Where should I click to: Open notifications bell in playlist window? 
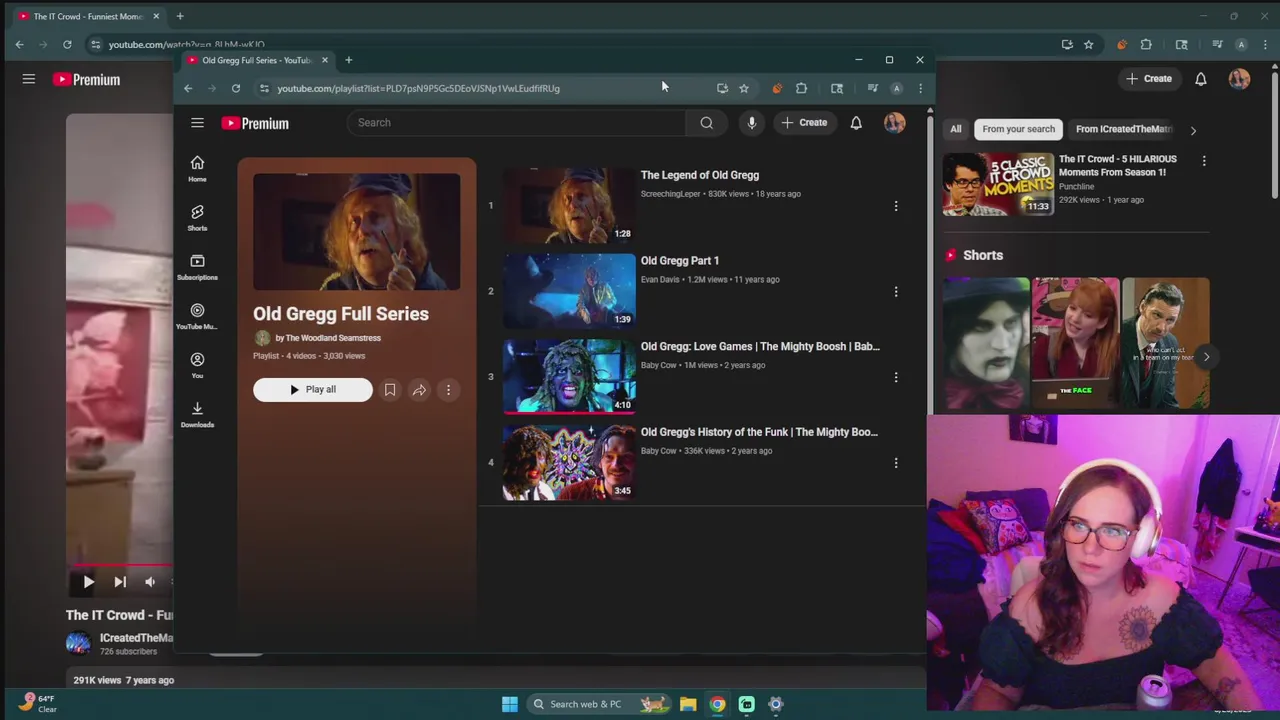click(x=856, y=123)
